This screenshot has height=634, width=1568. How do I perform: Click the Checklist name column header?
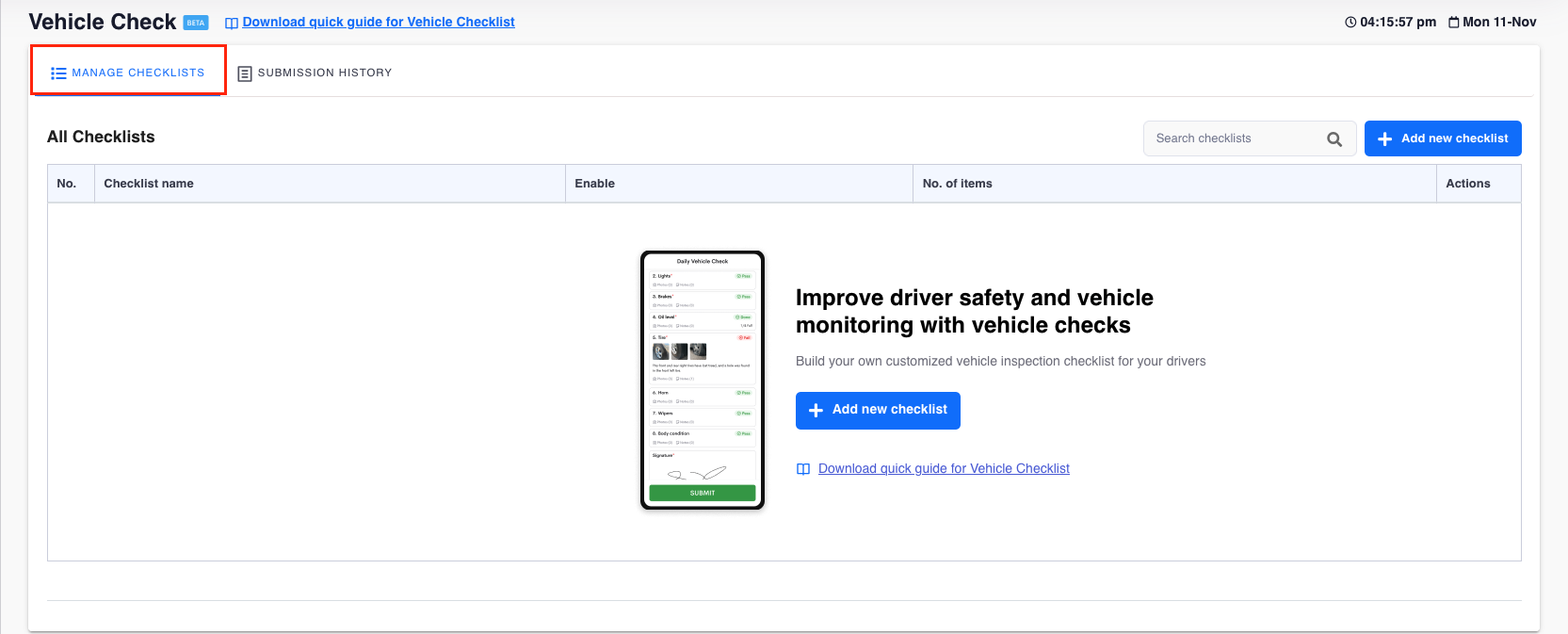(149, 184)
